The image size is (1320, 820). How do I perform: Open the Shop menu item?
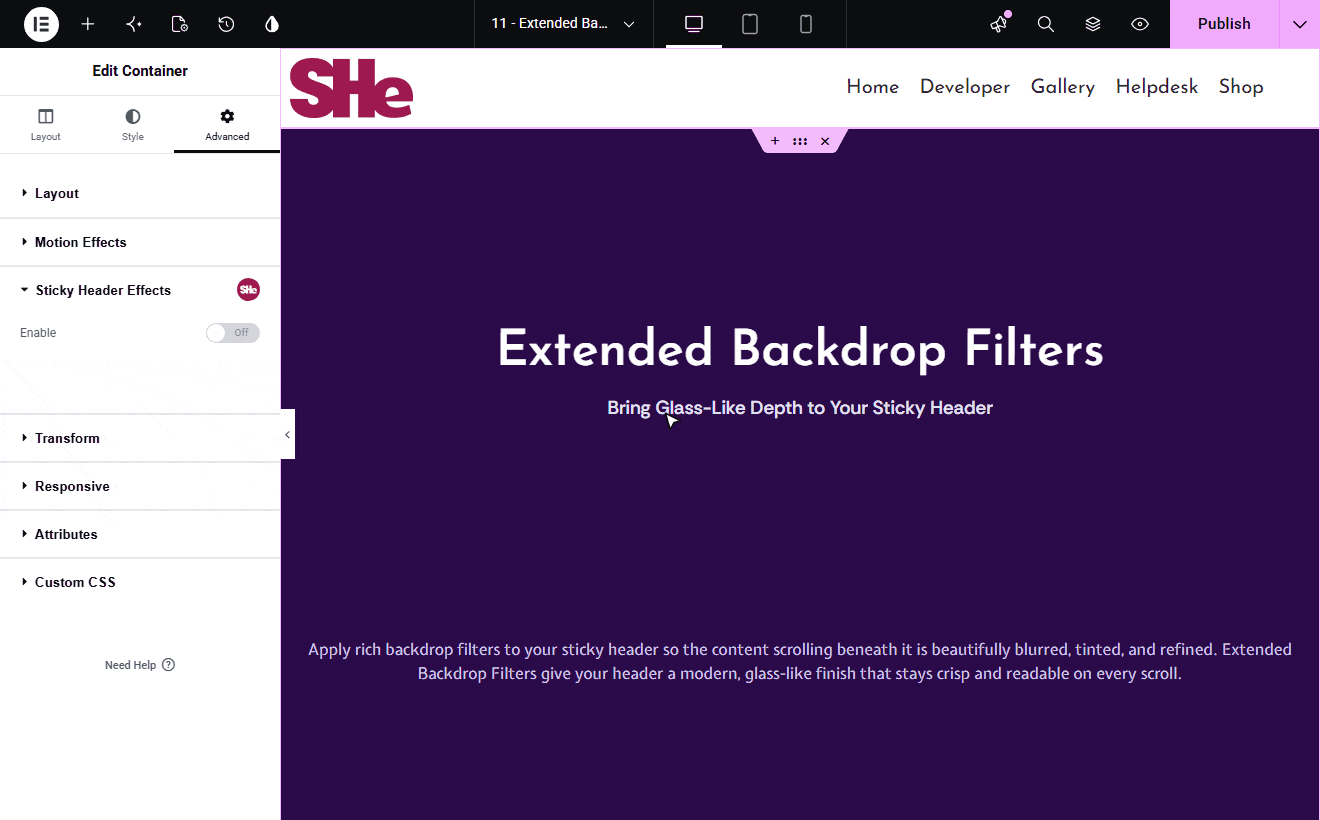pyautogui.click(x=1241, y=87)
